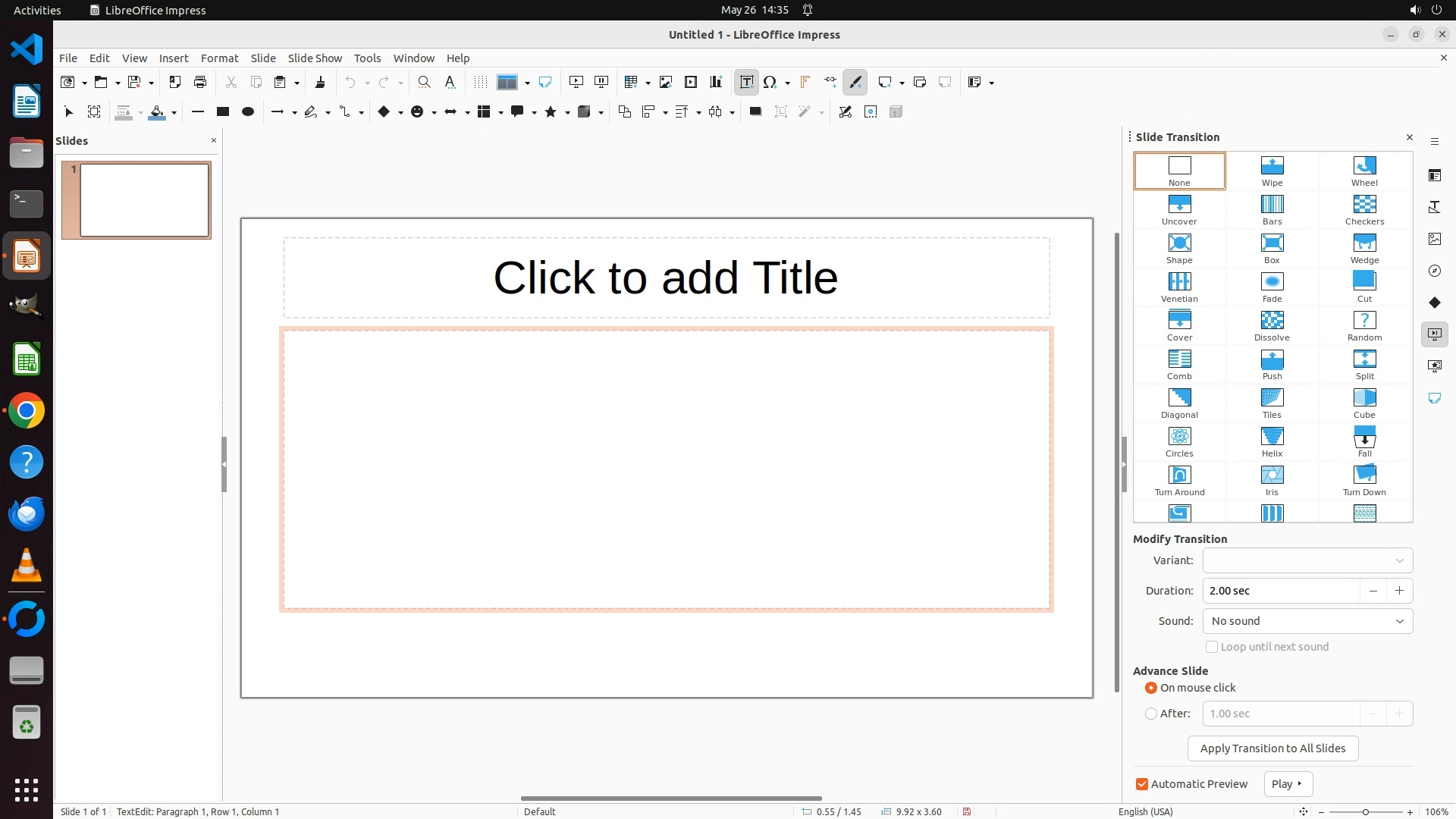The width and height of the screenshot is (1456, 819).
Task: Select the Wheel slide transition
Action: pyautogui.click(x=1363, y=170)
